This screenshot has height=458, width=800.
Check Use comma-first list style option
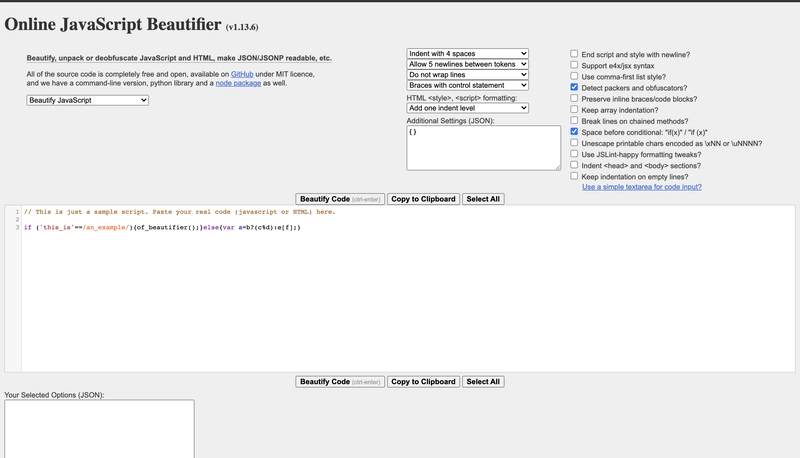pyautogui.click(x=574, y=76)
